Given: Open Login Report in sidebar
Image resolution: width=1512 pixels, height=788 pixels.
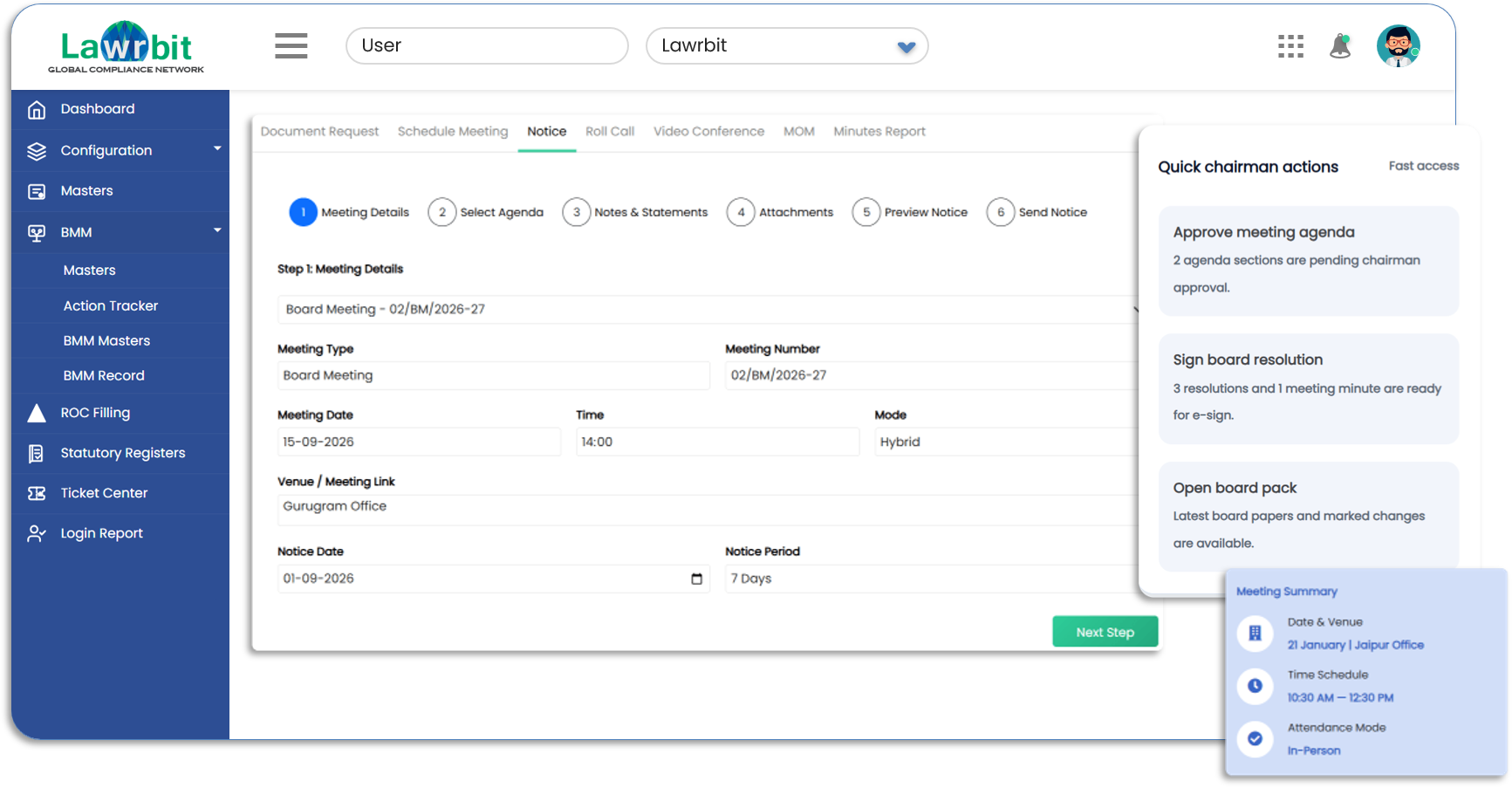Looking at the screenshot, I should click(120, 534).
